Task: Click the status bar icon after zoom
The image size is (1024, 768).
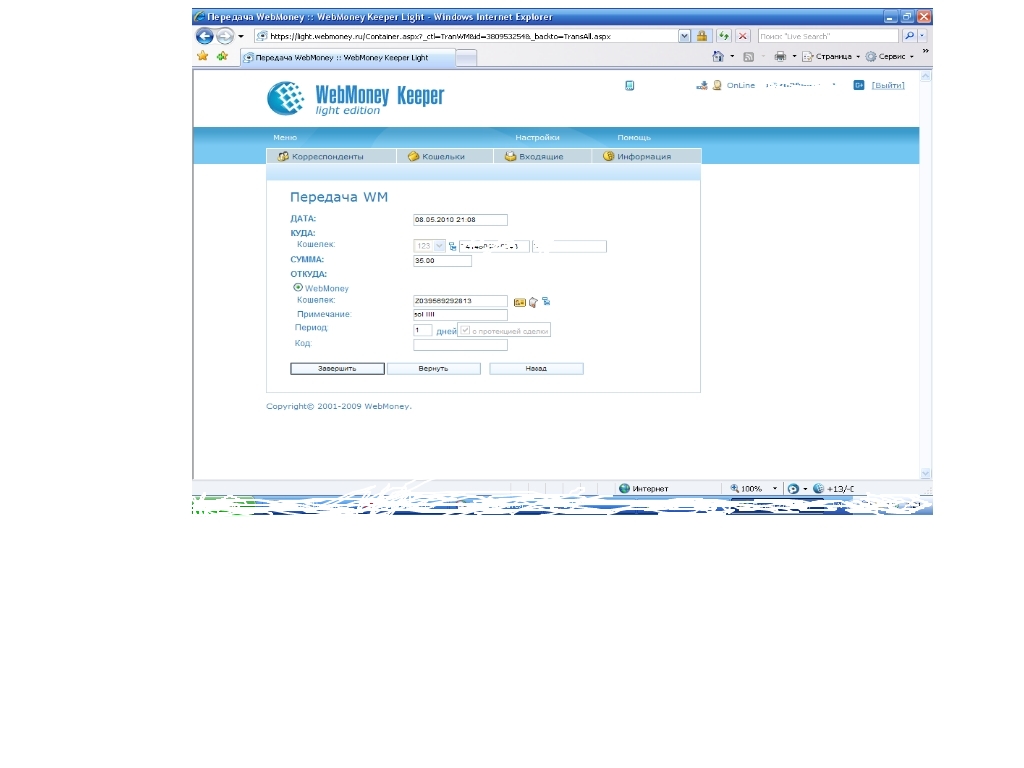Action: (x=793, y=488)
